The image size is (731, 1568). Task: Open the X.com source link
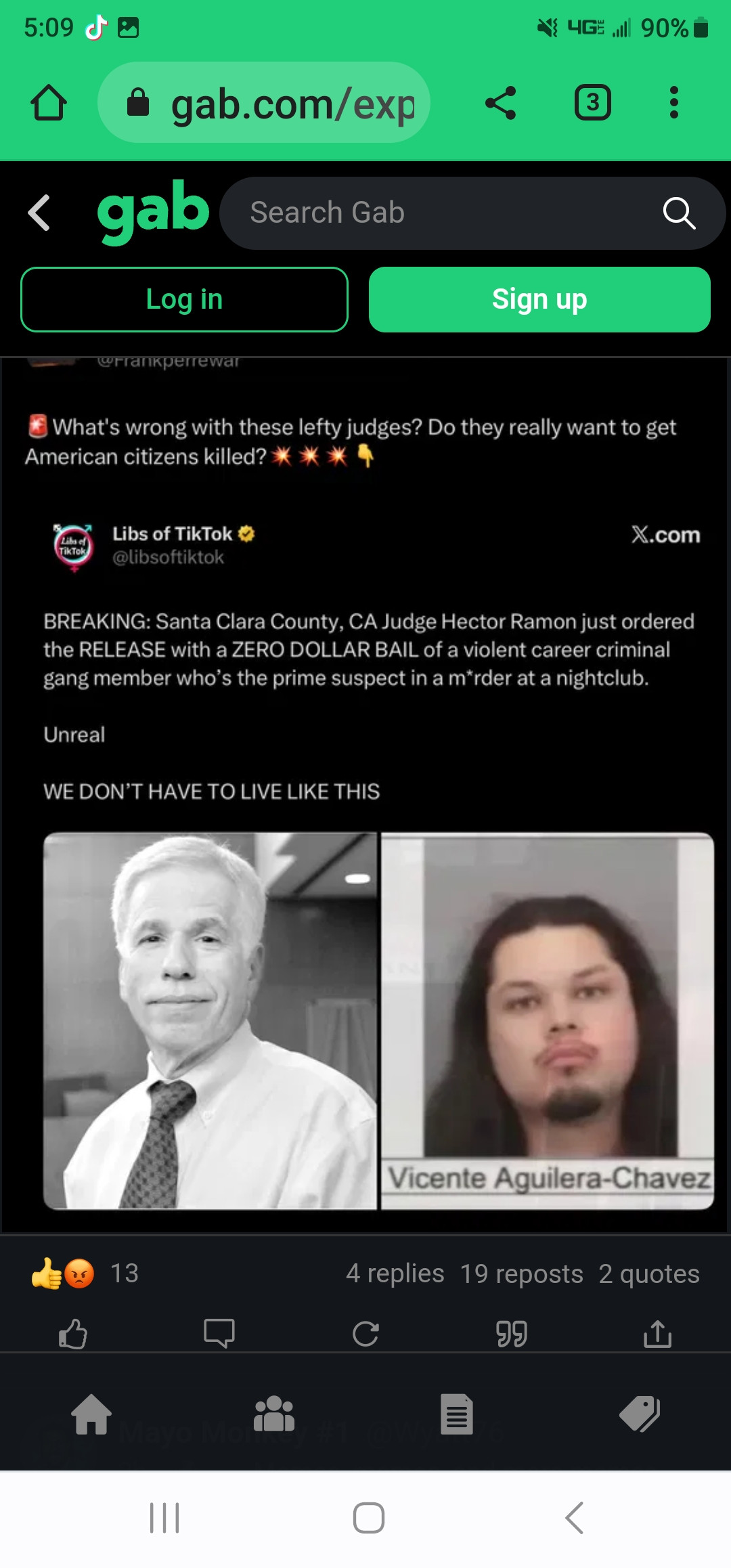pos(665,535)
